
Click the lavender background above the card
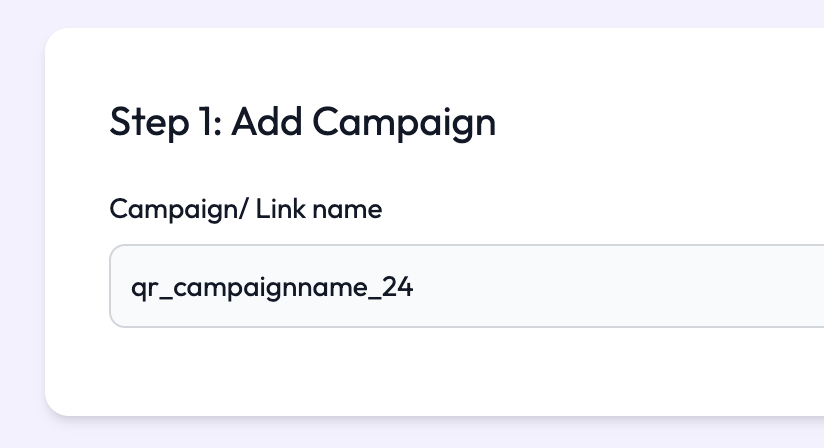pos(400,12)
